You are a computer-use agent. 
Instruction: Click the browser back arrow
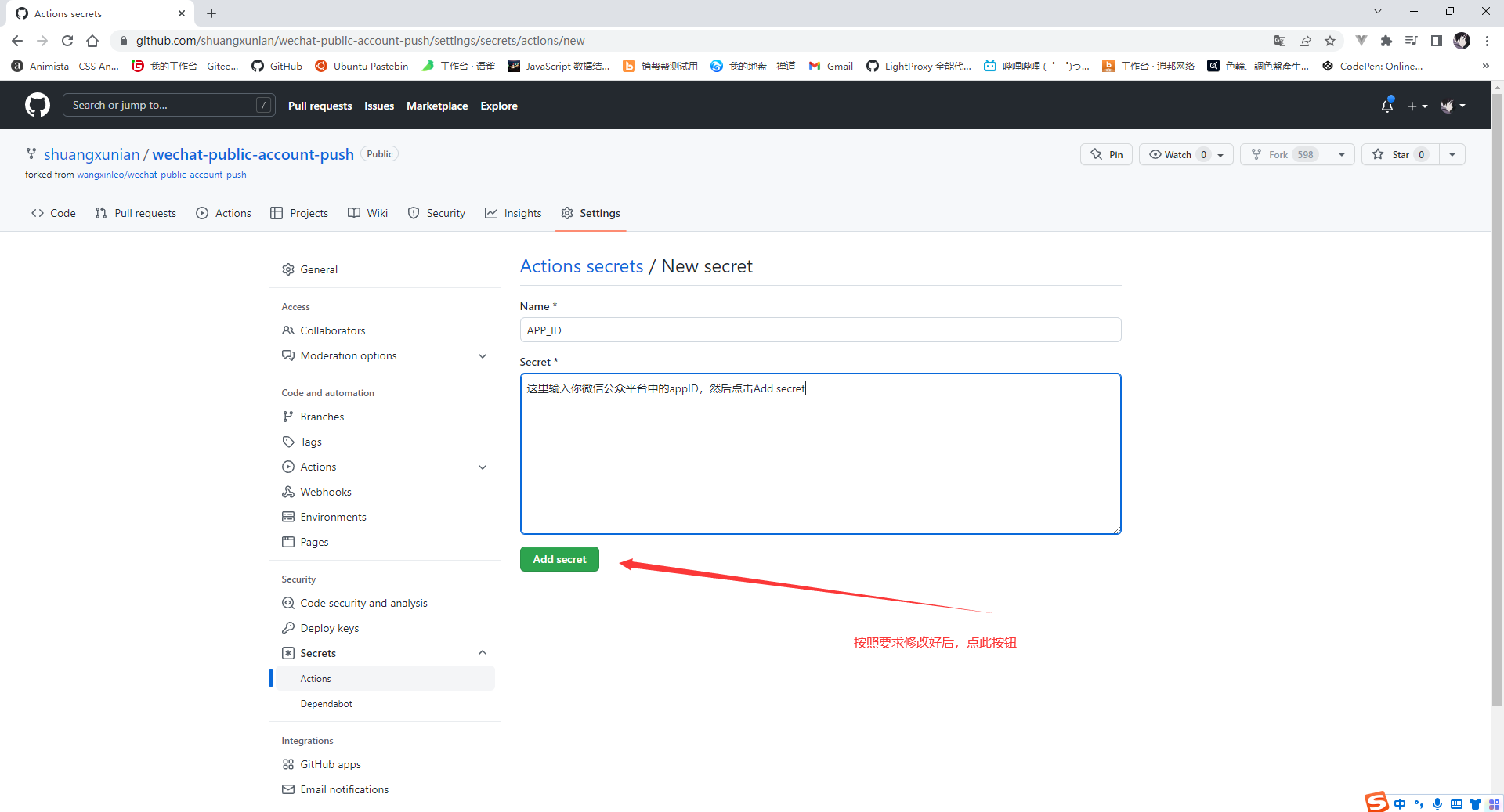[x=17, y=41]
